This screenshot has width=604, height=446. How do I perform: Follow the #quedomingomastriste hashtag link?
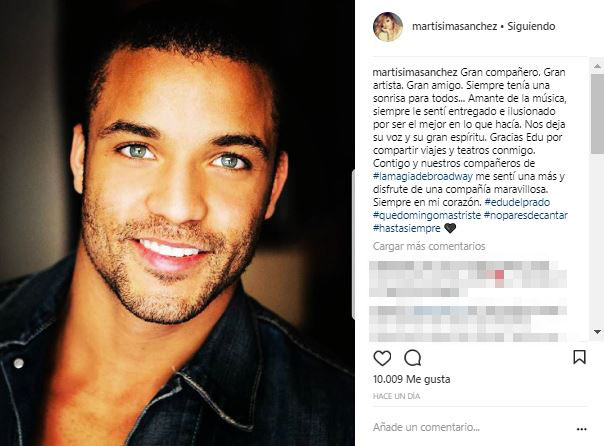[x=427, y=215]
